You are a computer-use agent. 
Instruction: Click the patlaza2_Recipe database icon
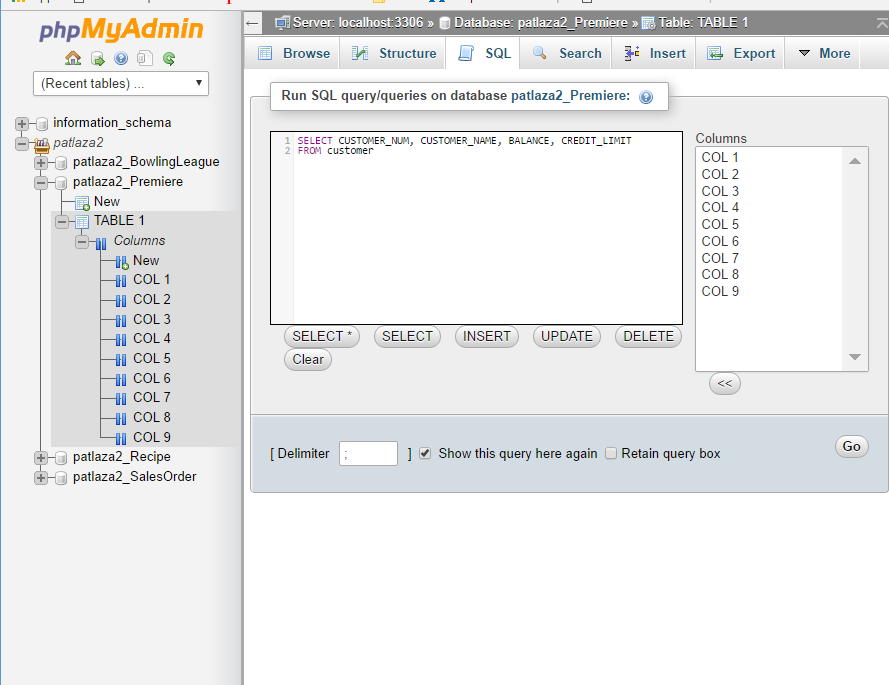click(x=61, y=458)
